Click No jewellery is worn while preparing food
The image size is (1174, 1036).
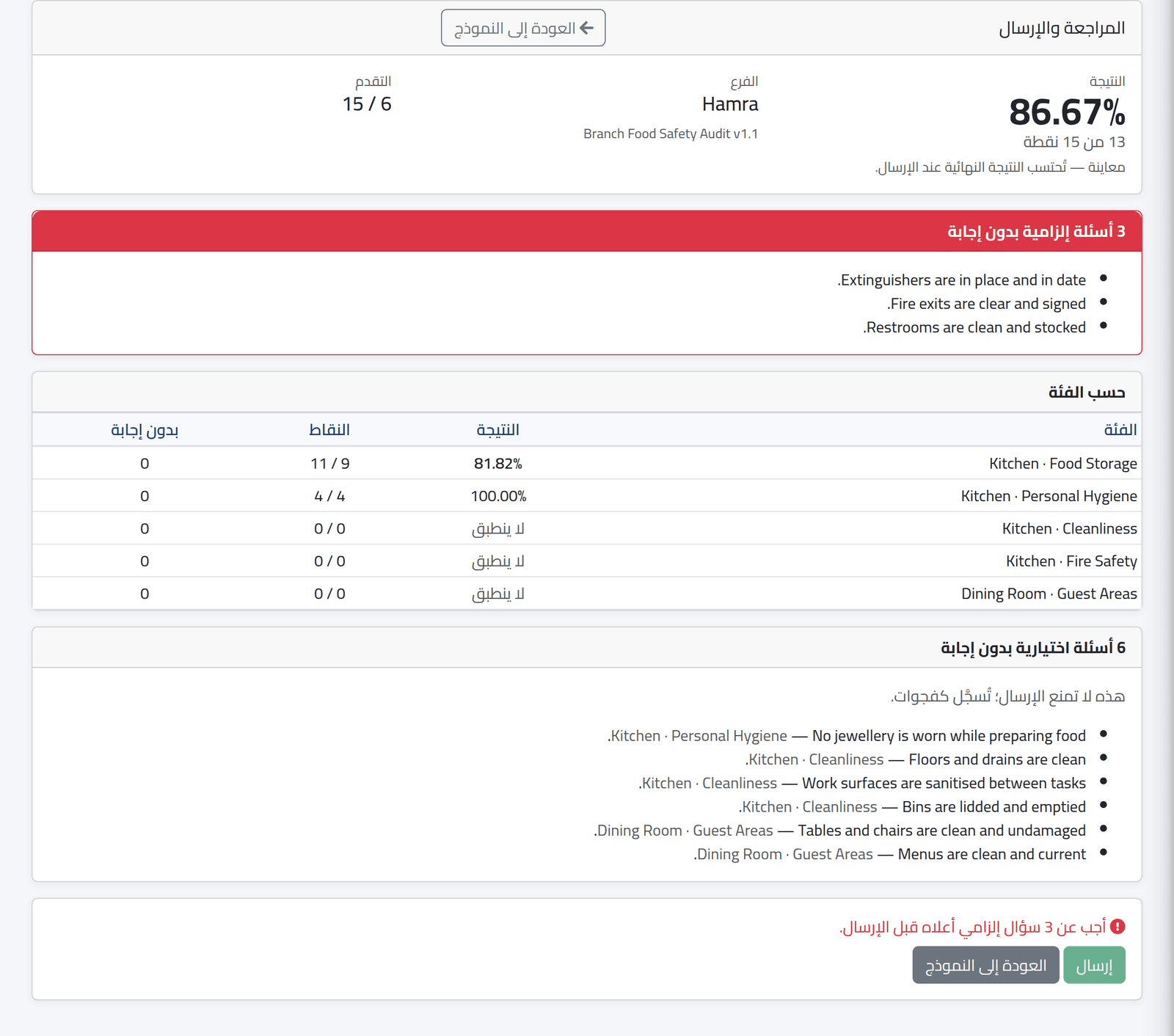click(x=949, y=736)
